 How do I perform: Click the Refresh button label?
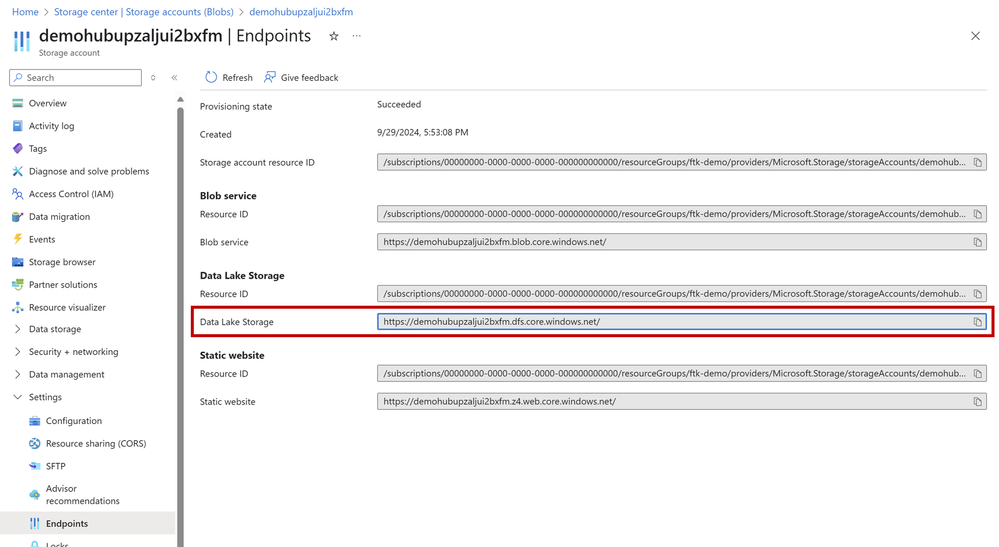click(x=237, y=78)
